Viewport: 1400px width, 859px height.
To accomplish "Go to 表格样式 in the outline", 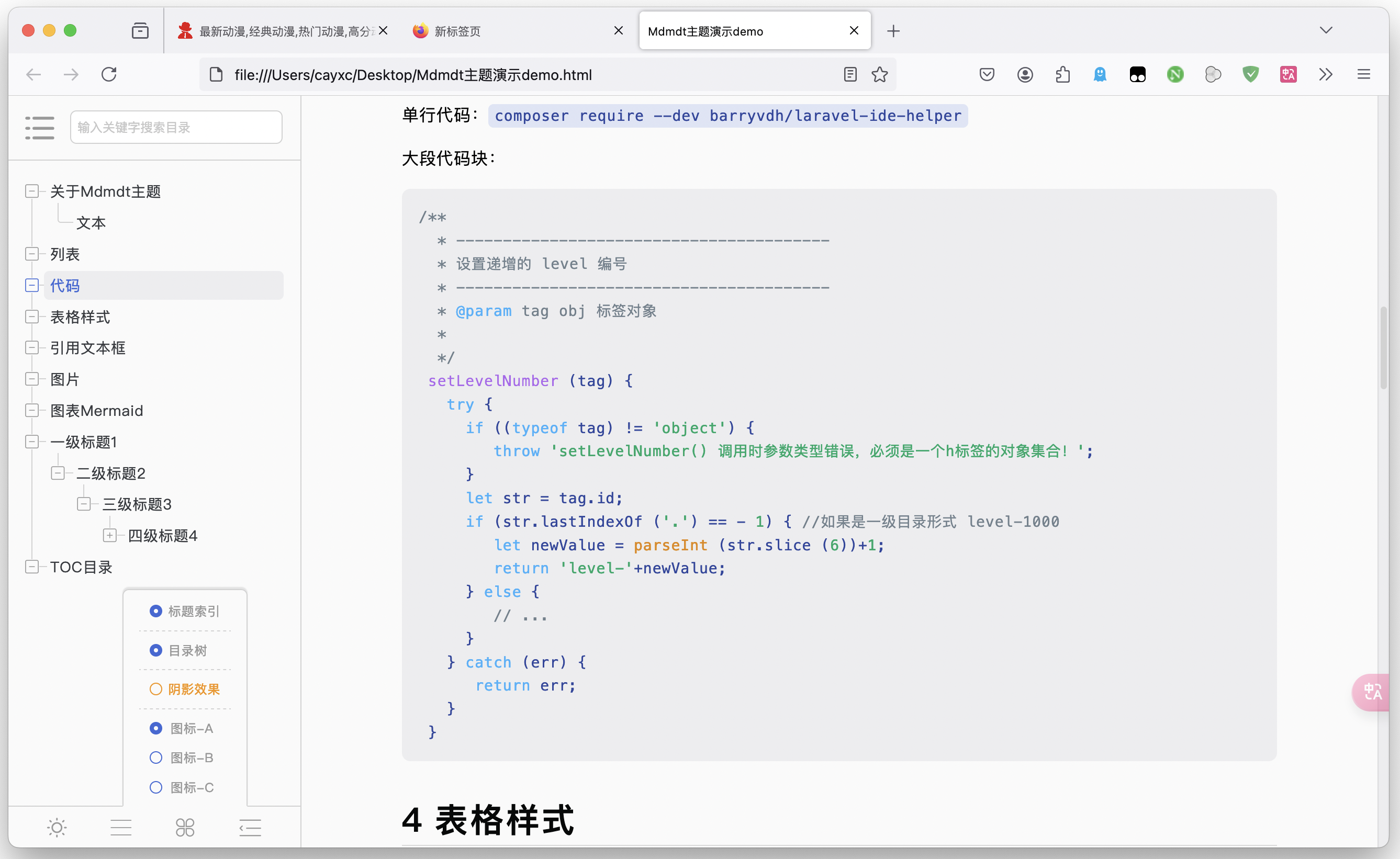I will click(80, 317).
